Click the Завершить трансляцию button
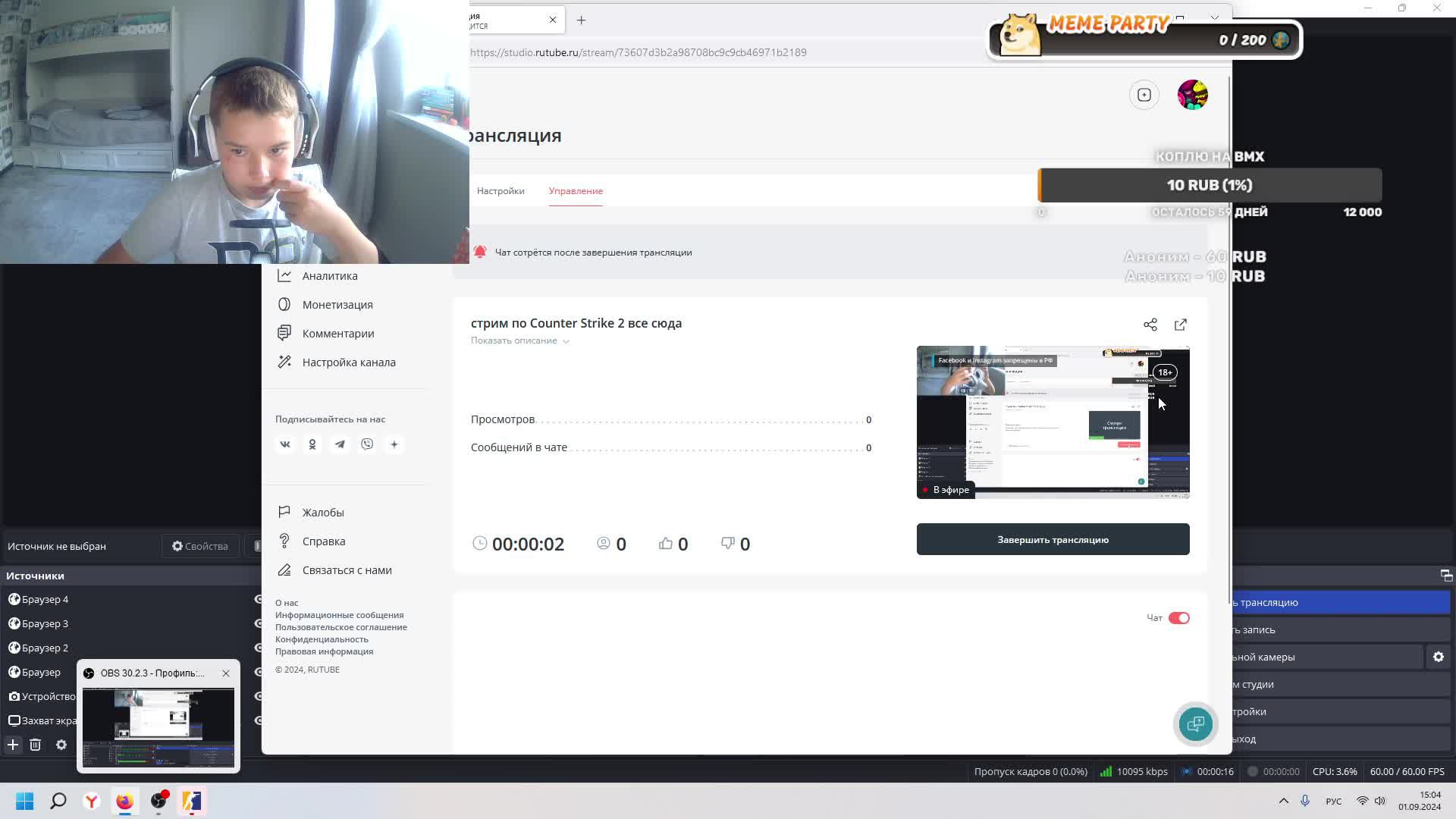The image size is (1456, 819). coord(1053,539)
